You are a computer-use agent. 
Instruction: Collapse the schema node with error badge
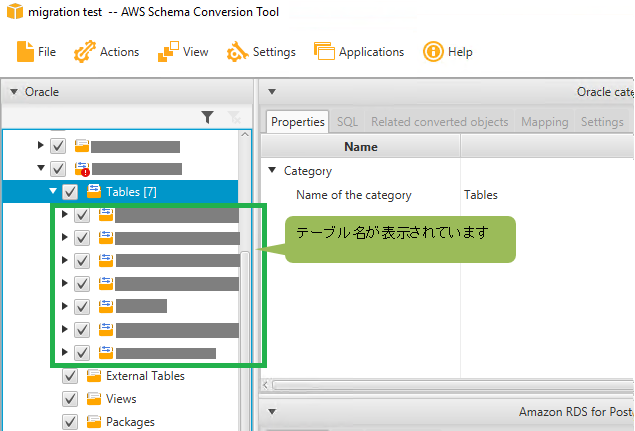pos(40,167)
